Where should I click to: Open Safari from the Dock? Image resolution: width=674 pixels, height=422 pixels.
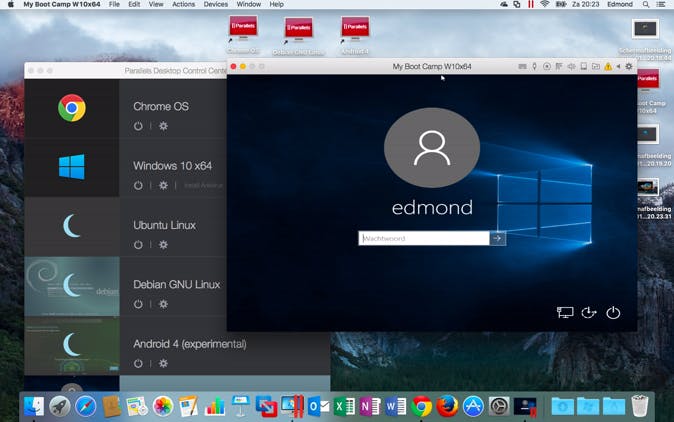pyautogui.click(x=86, y=406)
